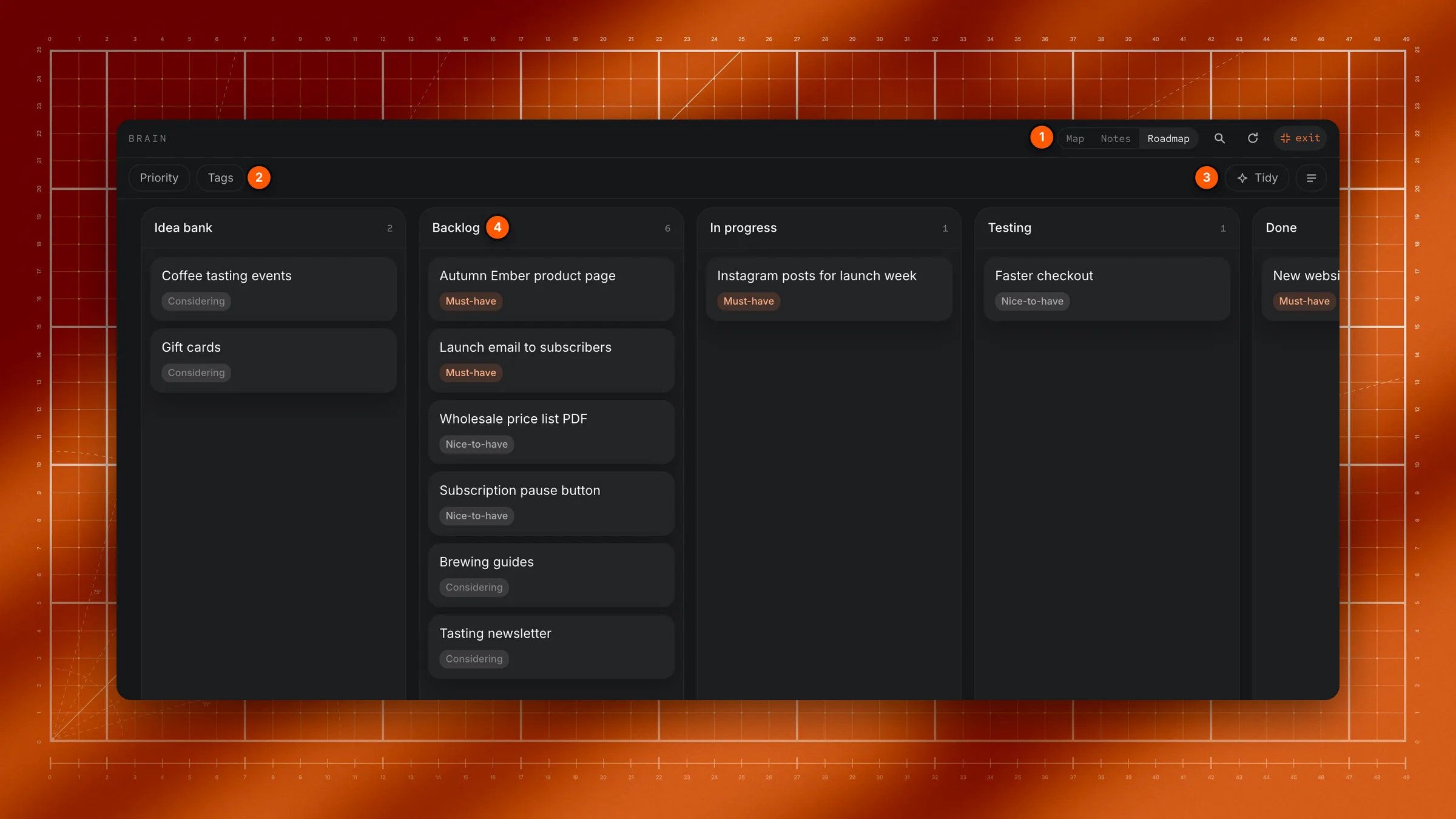Open the Coffee tasting events card
Screen dimensions: 1456x819
click(274, 289)
